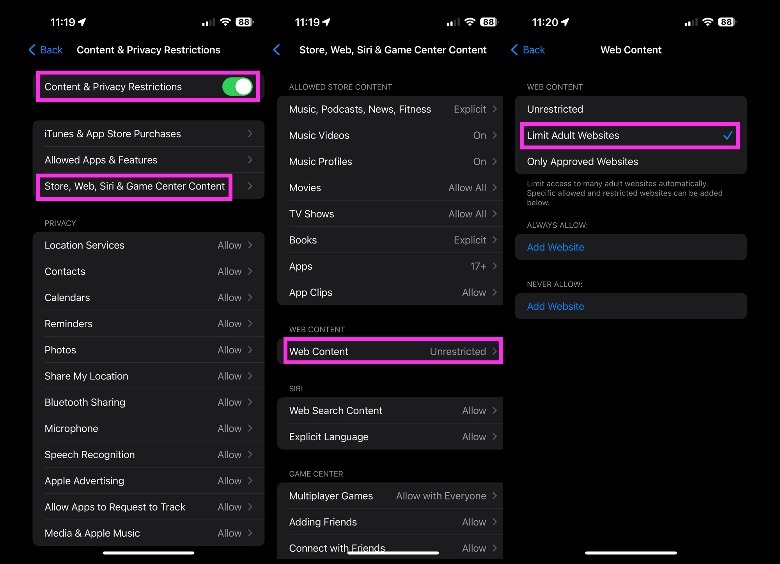
Task: Tap Wi-Fi icon in first phone status bar
Action: pyautogui.click(x=225, y=22)
